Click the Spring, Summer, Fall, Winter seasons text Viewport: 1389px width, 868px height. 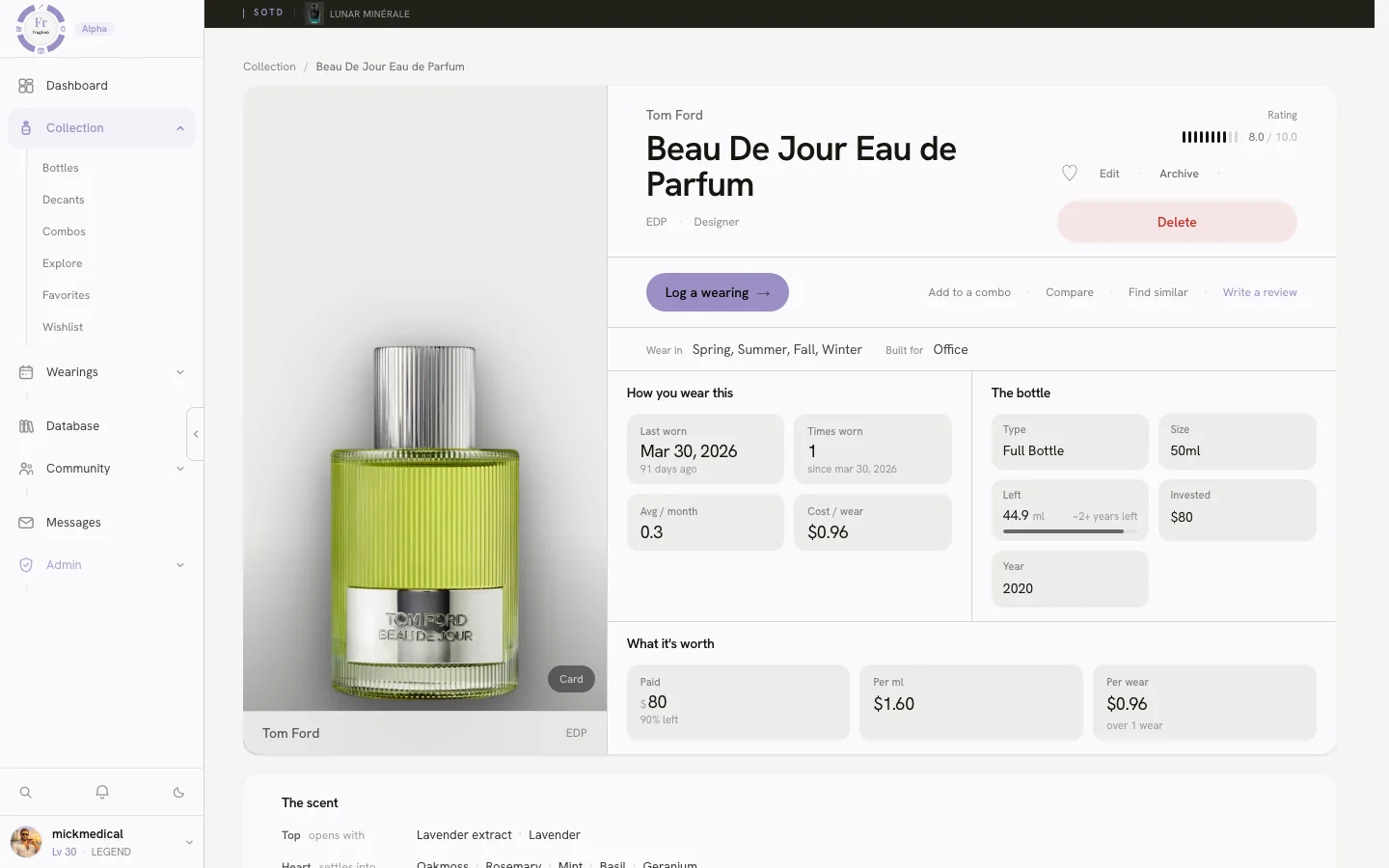click(x=776, y=350)
